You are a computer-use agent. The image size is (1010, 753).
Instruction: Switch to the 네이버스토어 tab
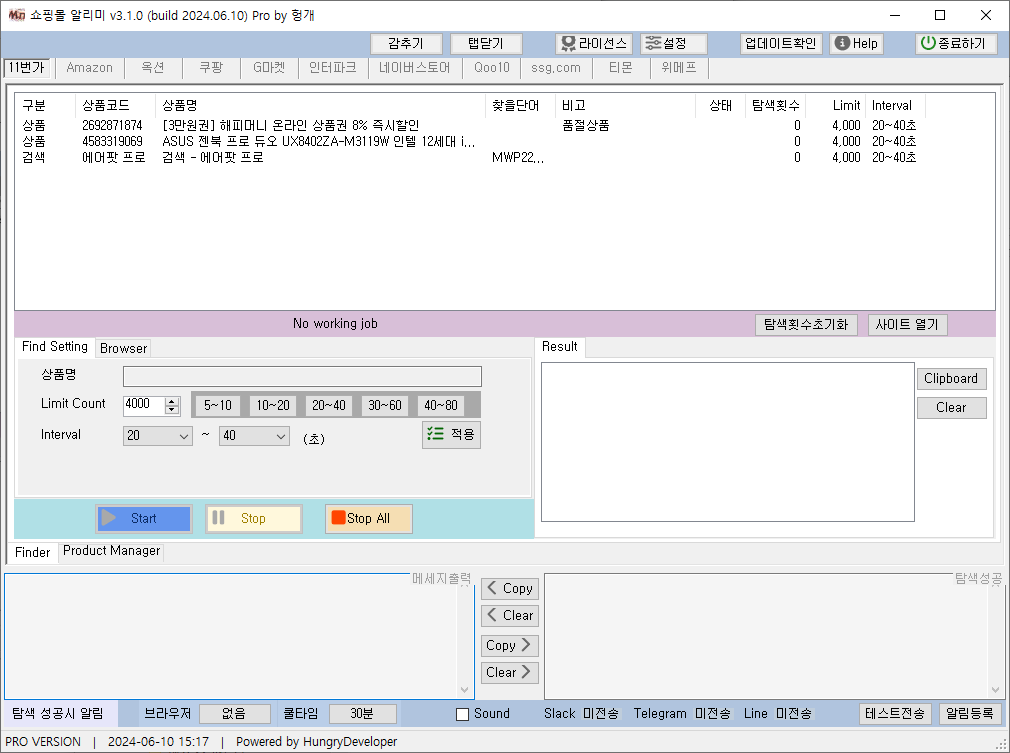415,68
